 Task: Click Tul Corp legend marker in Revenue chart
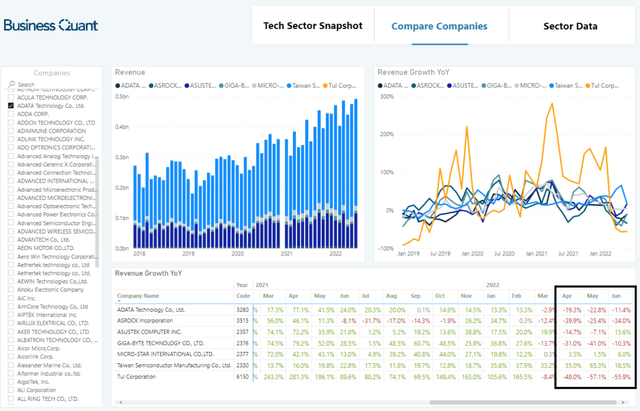tap(325, 85)
